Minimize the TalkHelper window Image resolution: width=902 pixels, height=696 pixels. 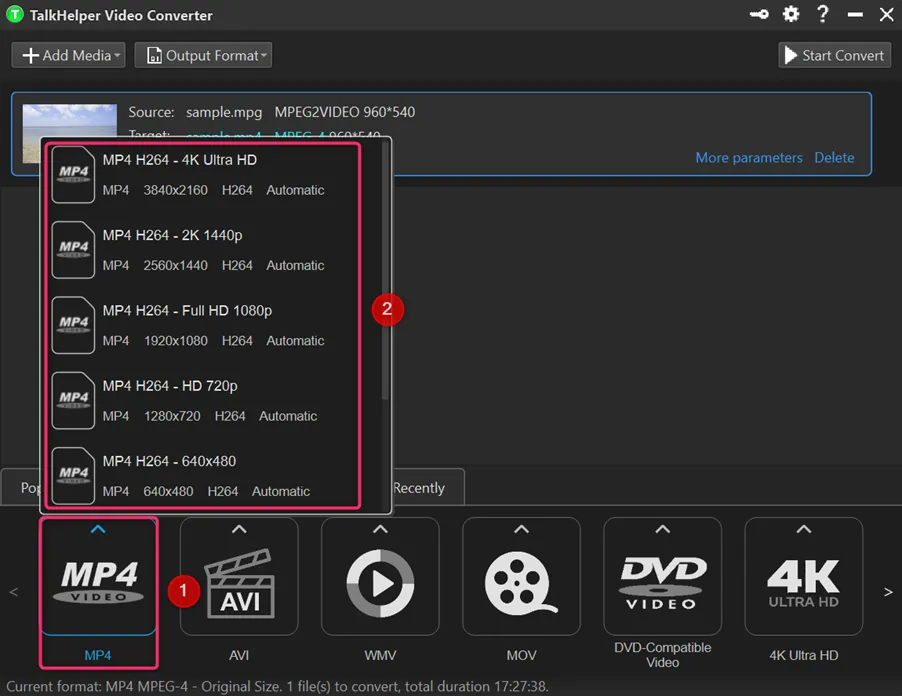855,14
